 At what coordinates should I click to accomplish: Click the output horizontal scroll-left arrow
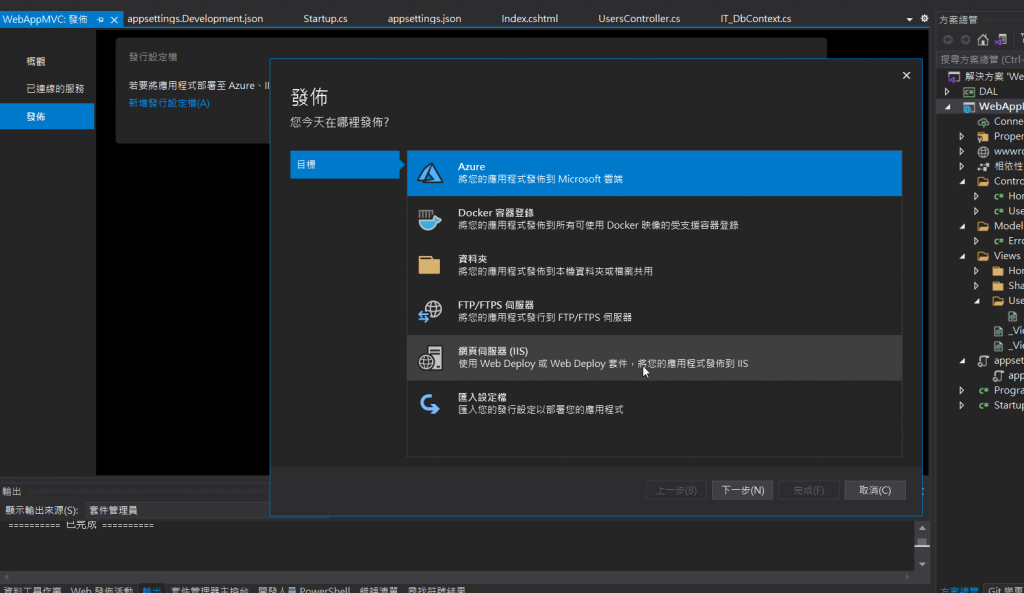point(7,577)
